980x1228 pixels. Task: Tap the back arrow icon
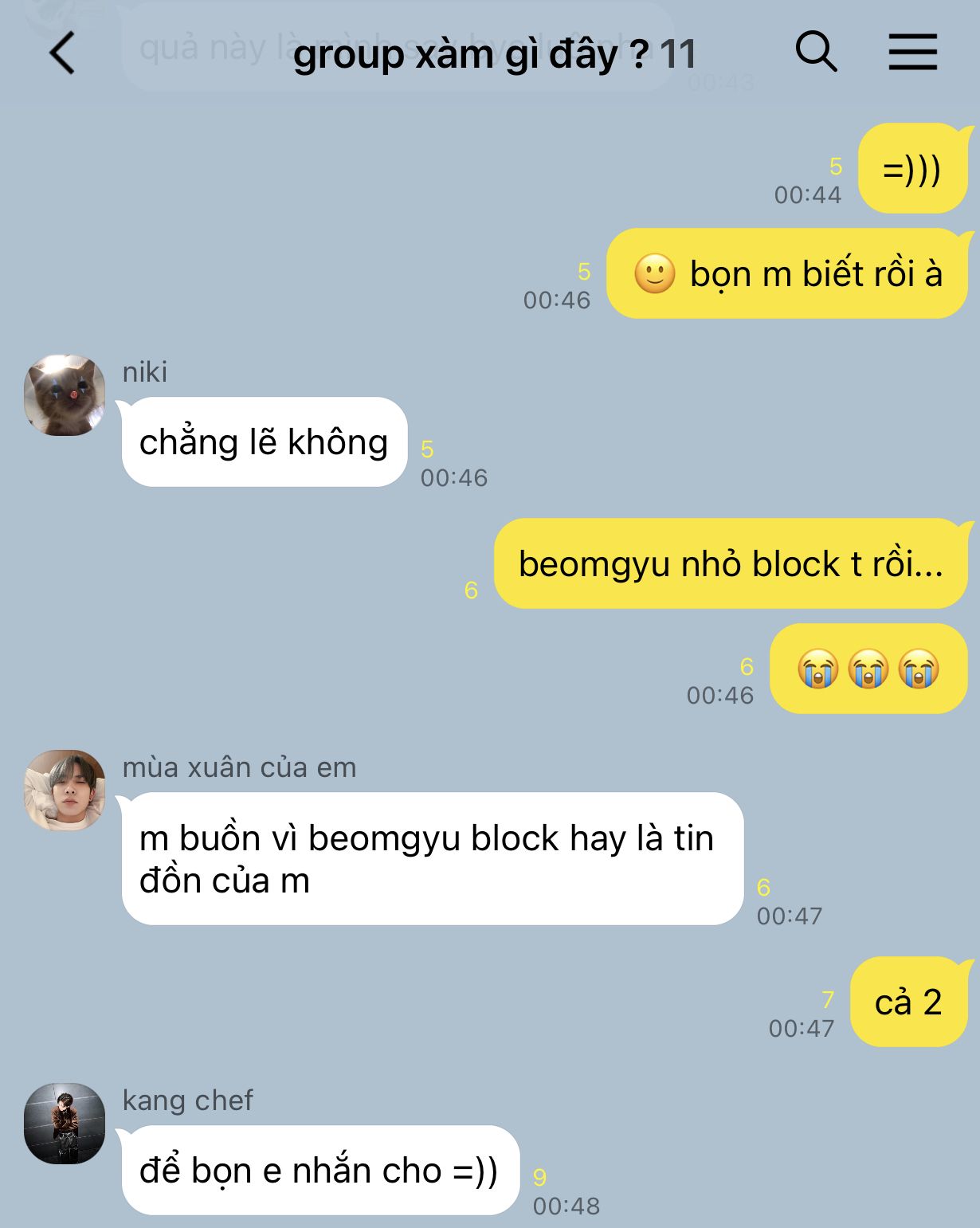(62, 53)
